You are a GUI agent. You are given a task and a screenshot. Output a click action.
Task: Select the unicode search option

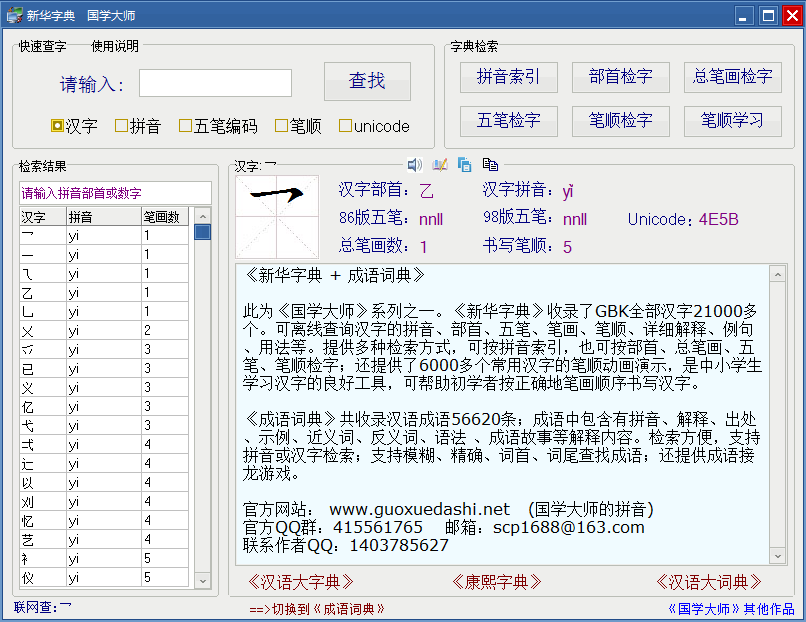pyautogui.click(x=346, y=126)
